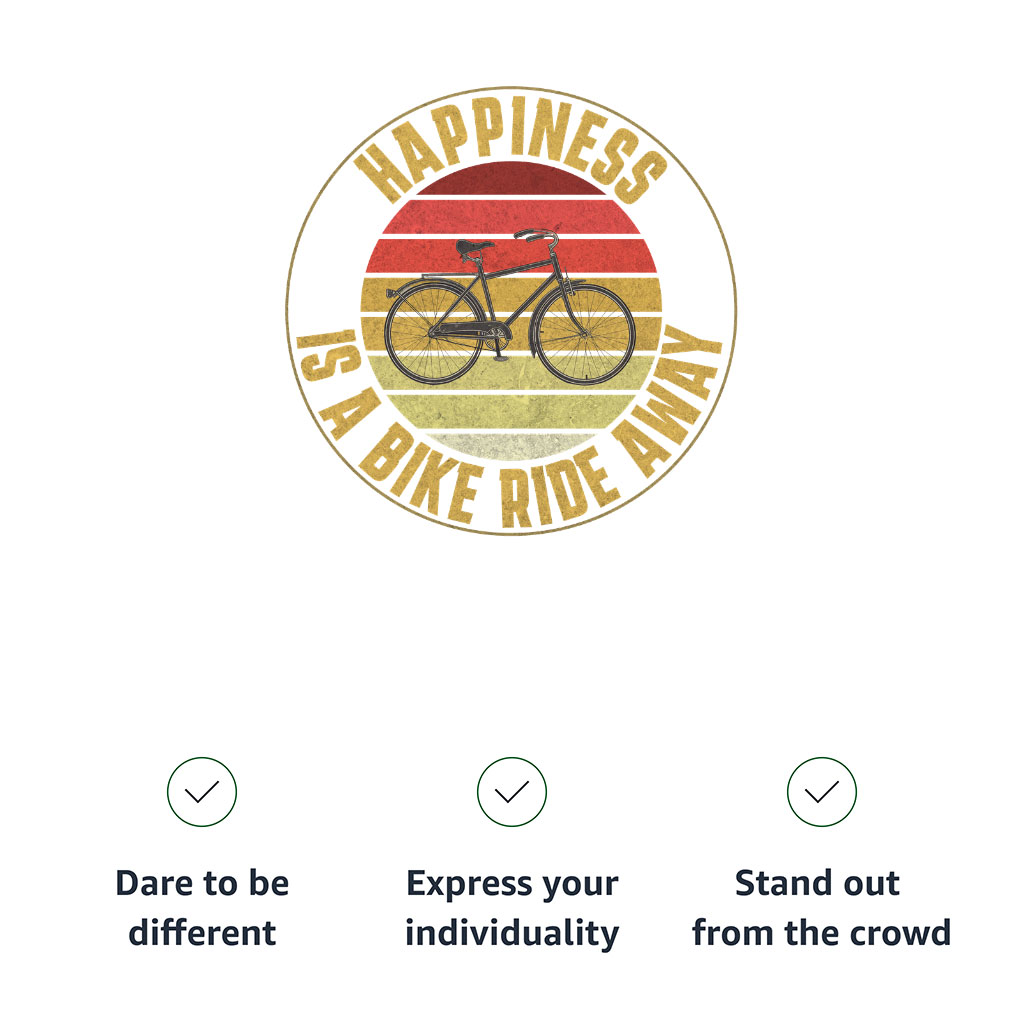
Task: Click the checkmark above "Express your individuality"
Action: [511, 792]
